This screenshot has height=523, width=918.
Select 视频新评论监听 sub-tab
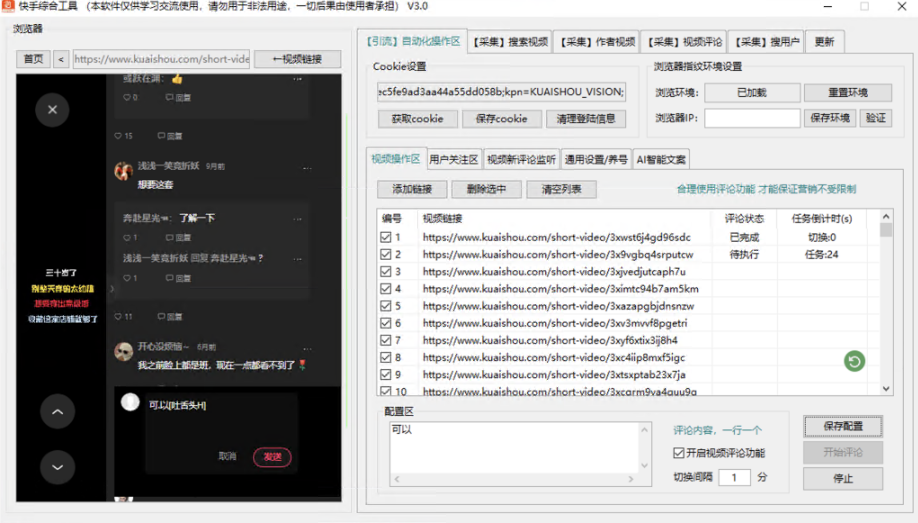pos(521,159)
